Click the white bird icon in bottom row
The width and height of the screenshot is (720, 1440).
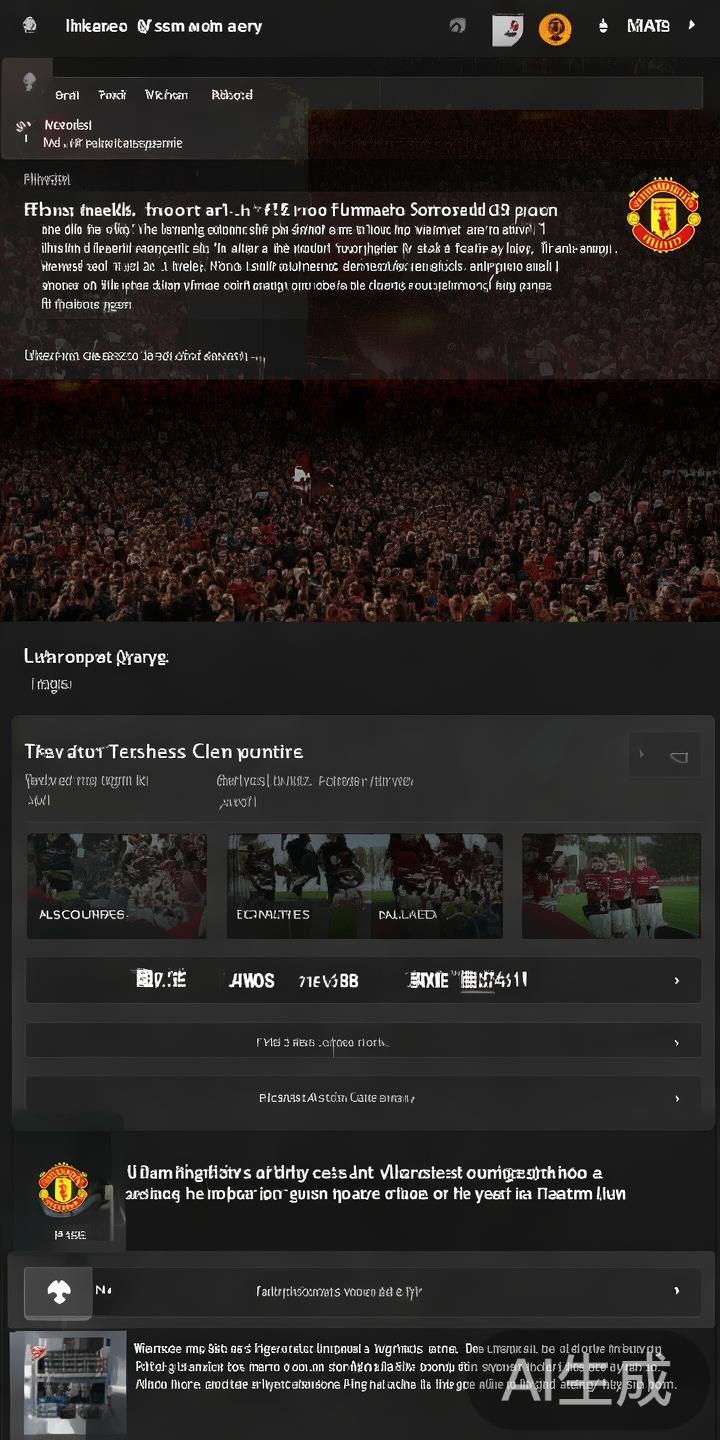tap(59, 1291)
